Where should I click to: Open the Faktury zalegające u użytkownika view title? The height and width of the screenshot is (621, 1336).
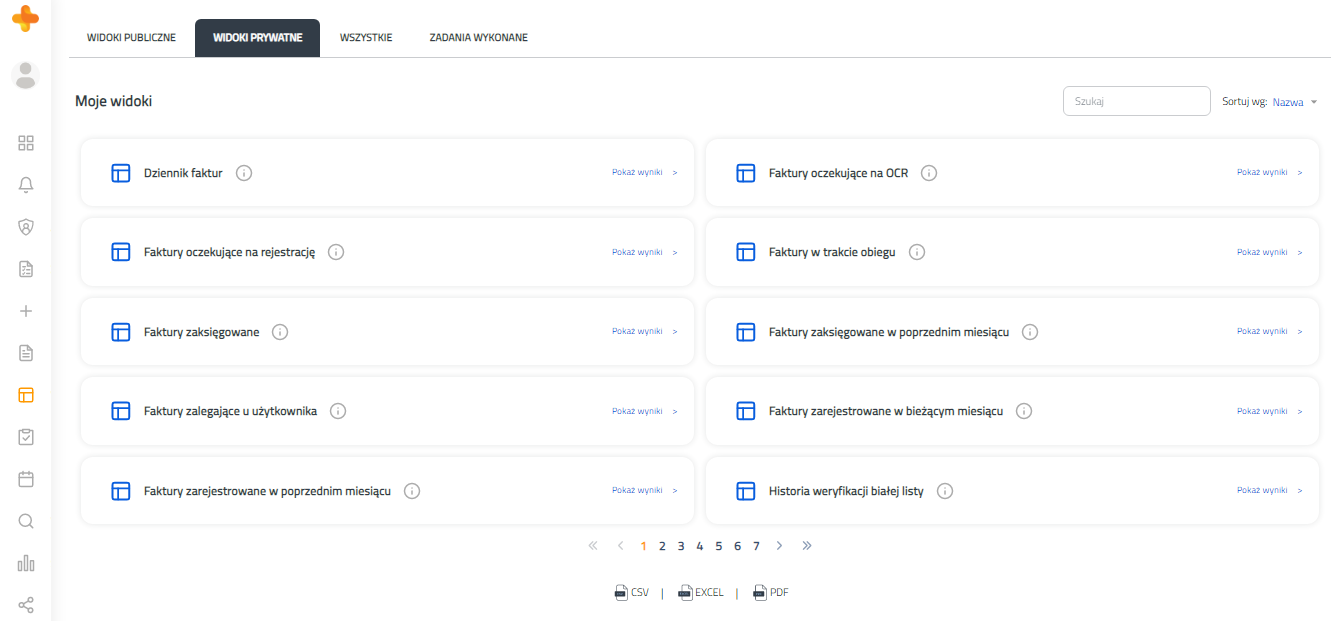(x=230, y=411)
